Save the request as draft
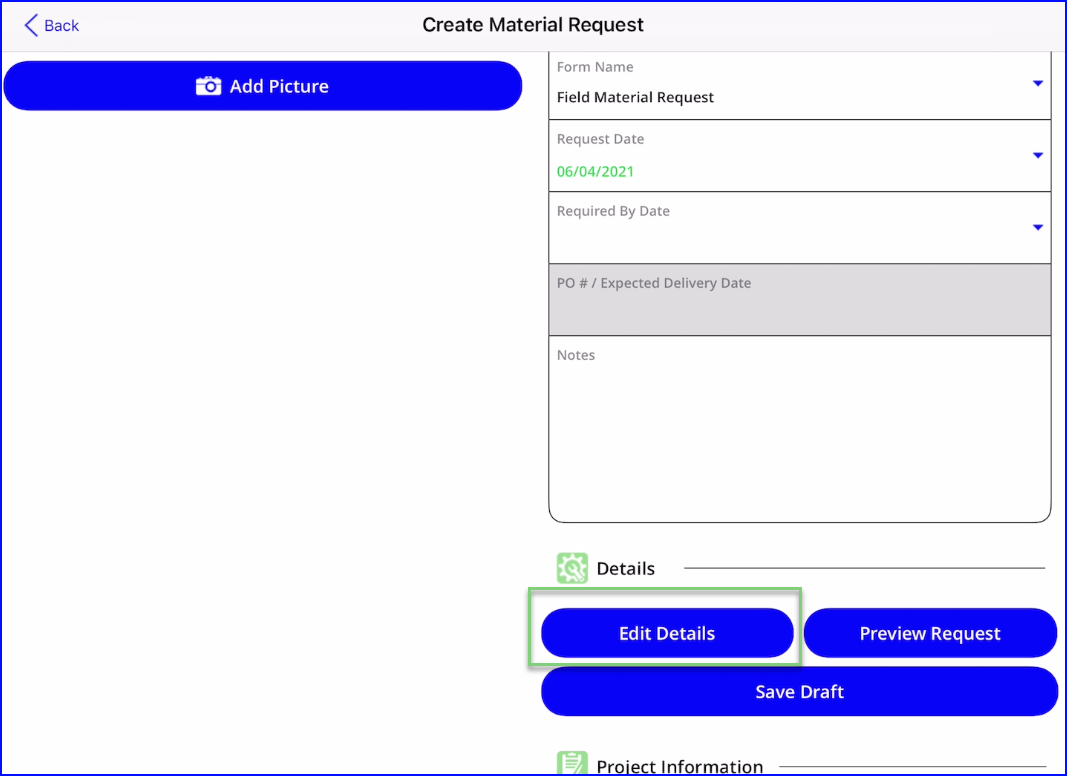The height and width of the screenshot is (776, 1067). [x=800, y=692]
